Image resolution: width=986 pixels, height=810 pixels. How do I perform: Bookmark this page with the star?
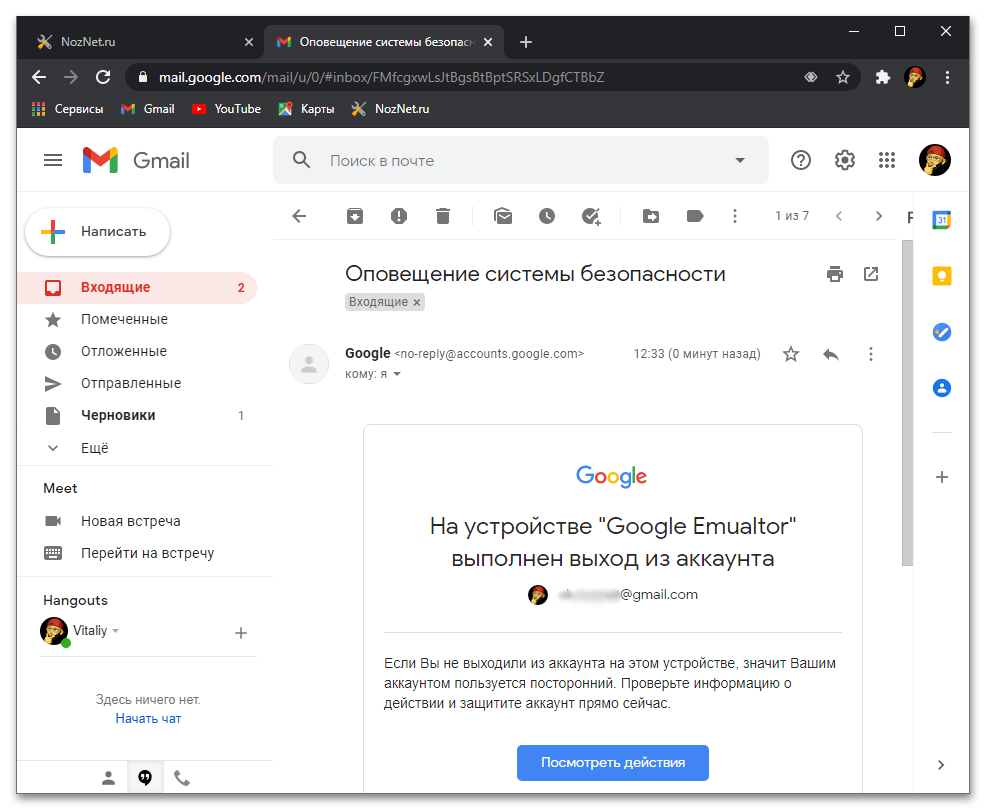[843, 77]
